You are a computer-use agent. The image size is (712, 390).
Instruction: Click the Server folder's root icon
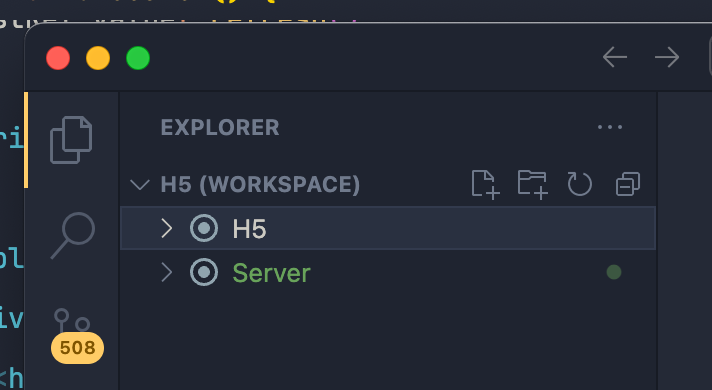(x=204, y=272)
